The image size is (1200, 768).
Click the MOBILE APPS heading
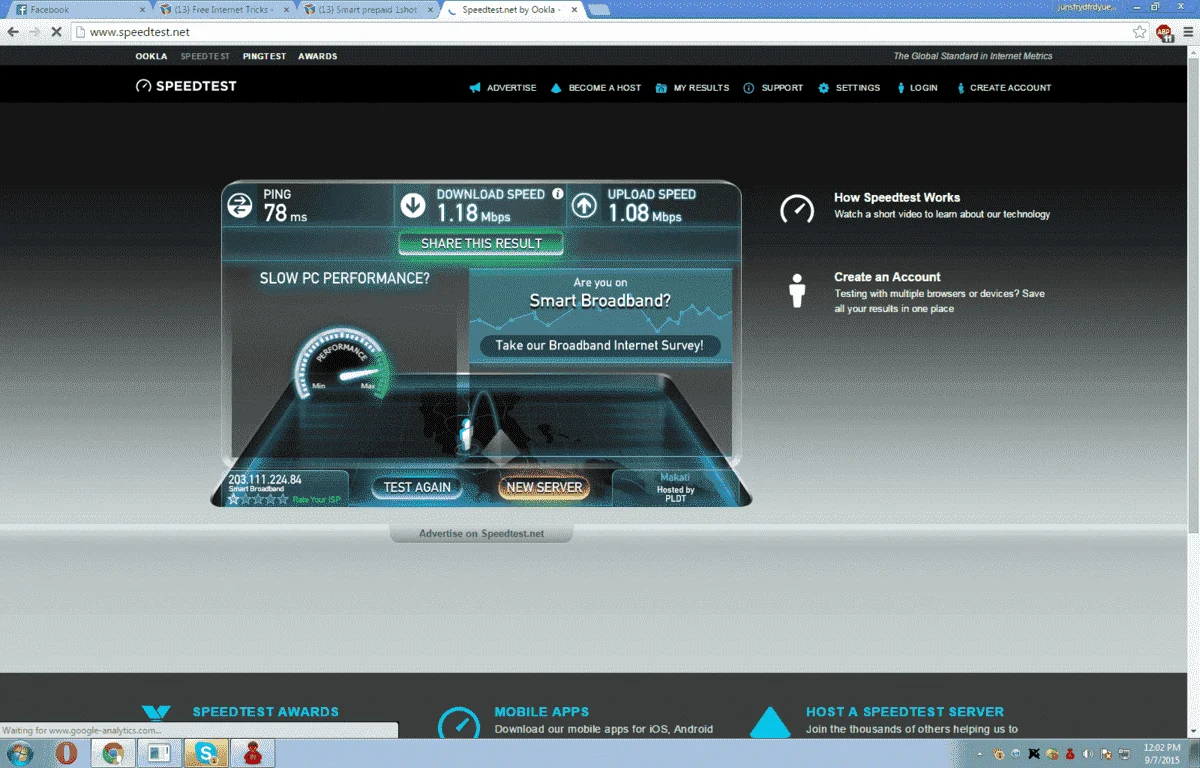pyautogui.click(x=542, y=712)
